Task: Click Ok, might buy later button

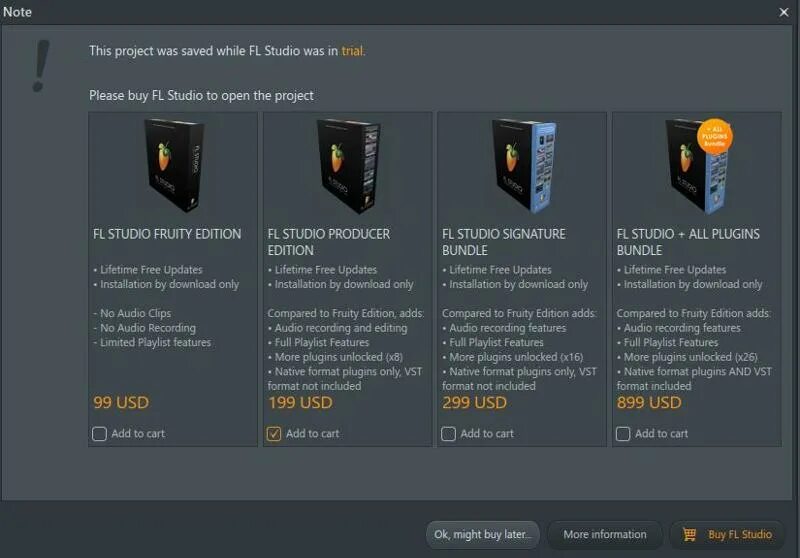Action: [x=482, y=535]
